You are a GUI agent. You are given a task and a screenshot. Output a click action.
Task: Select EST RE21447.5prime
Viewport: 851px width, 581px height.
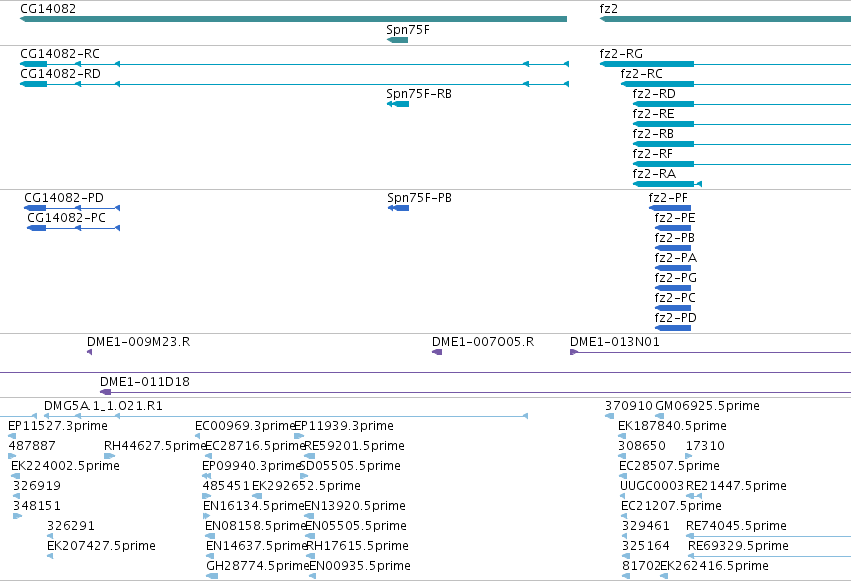coord(694,496)
